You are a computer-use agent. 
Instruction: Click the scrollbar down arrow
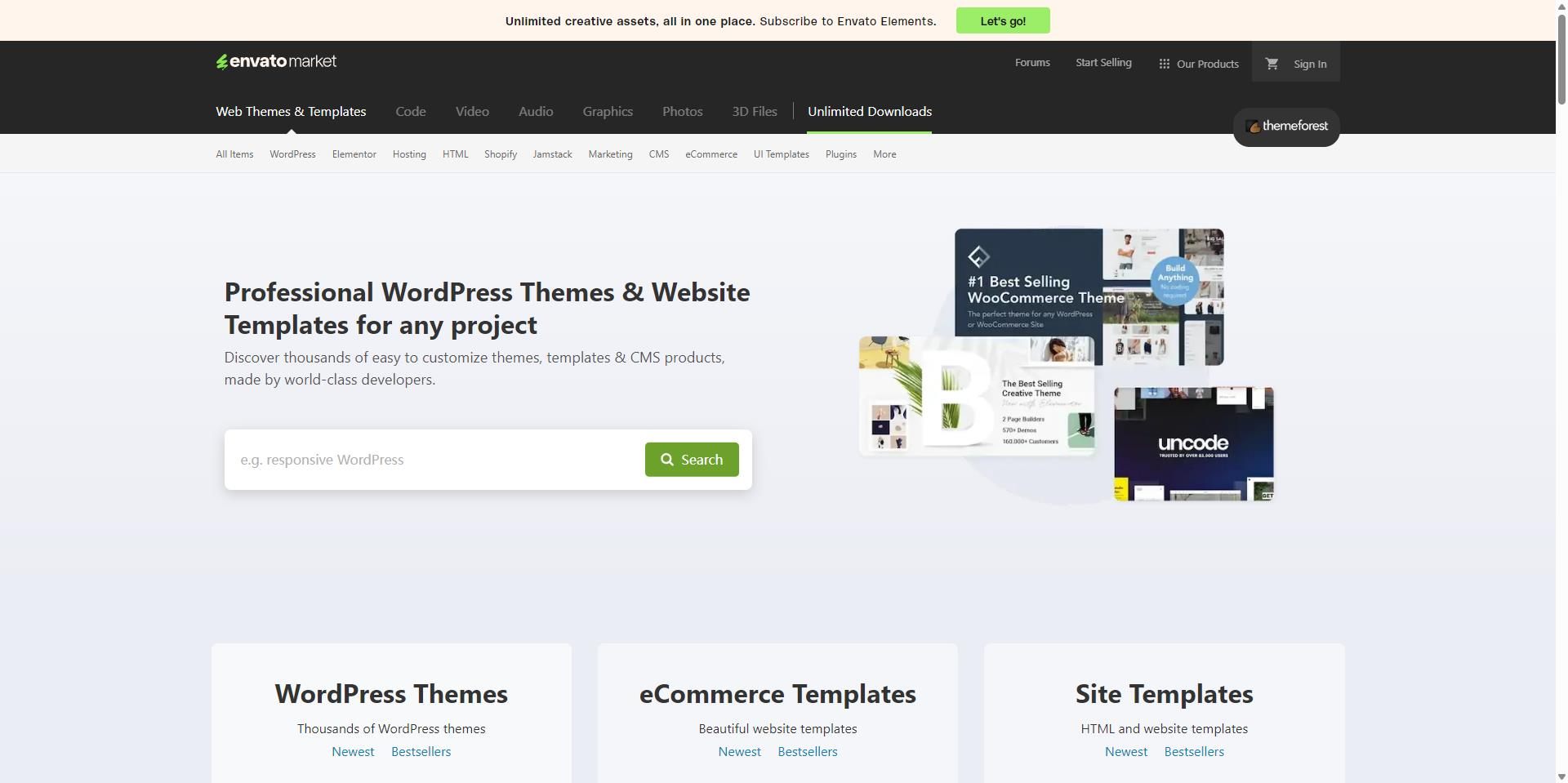[x=1561, y=776]
